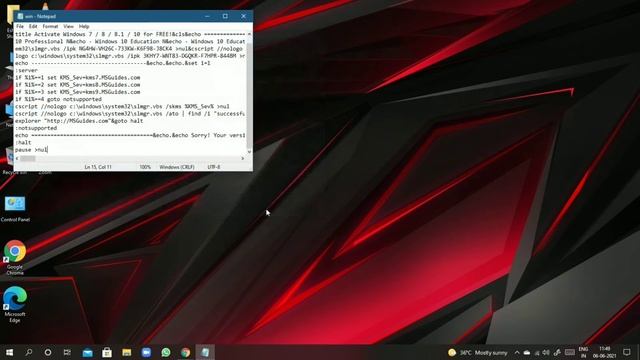This screenshot has width=640, height=360.
Task: Open the Help menu in Notepad
Action: pyautogui.click(x=84, y=27)
